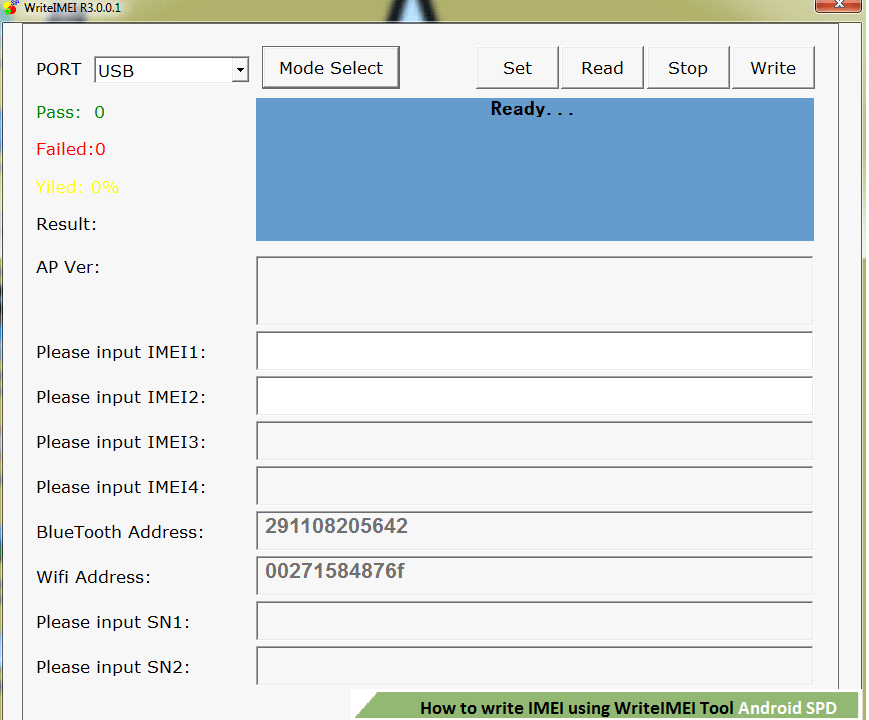Open the PORT dropdown arrow
This screenshot has width=869, height=720.
pyautogui.click(x=240, y=70)
